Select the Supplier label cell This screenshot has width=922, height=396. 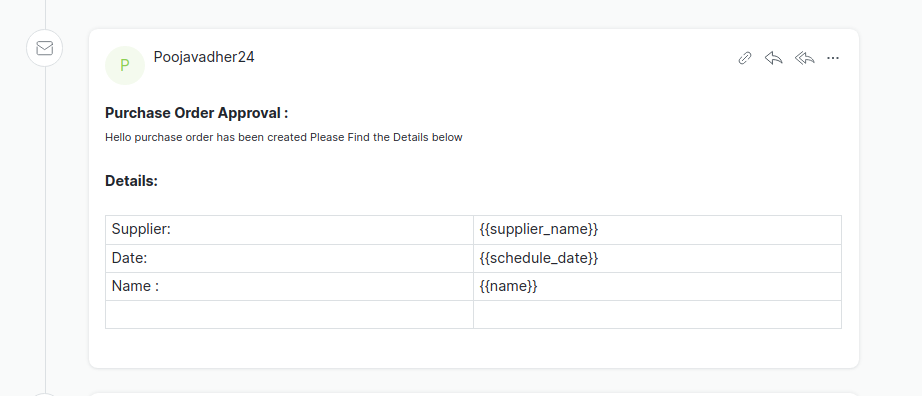click(289, 229)
